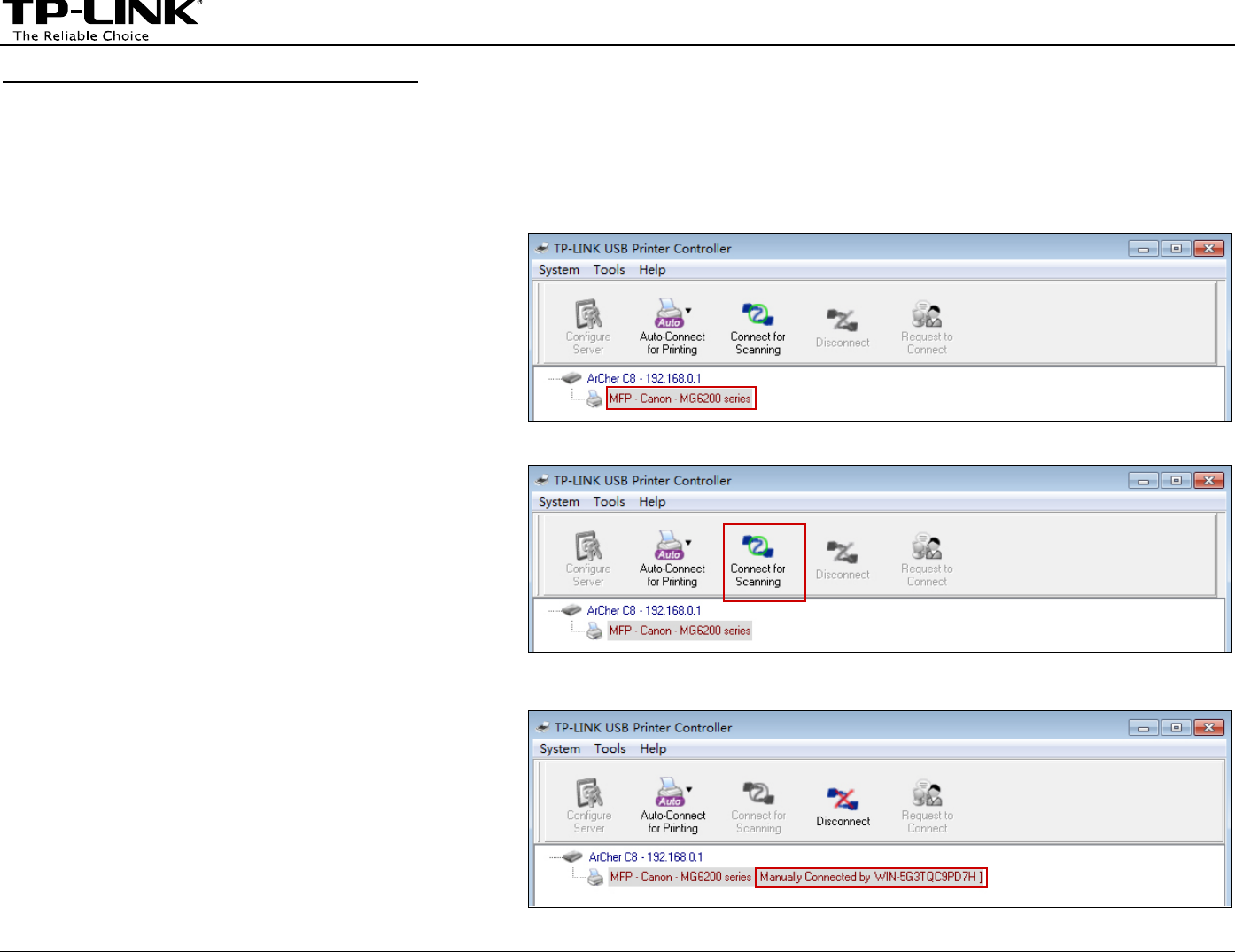The image size is (1235, 952).
Task: Click Connect for Scanning in the middle window
Action: (x=757, y=560)
